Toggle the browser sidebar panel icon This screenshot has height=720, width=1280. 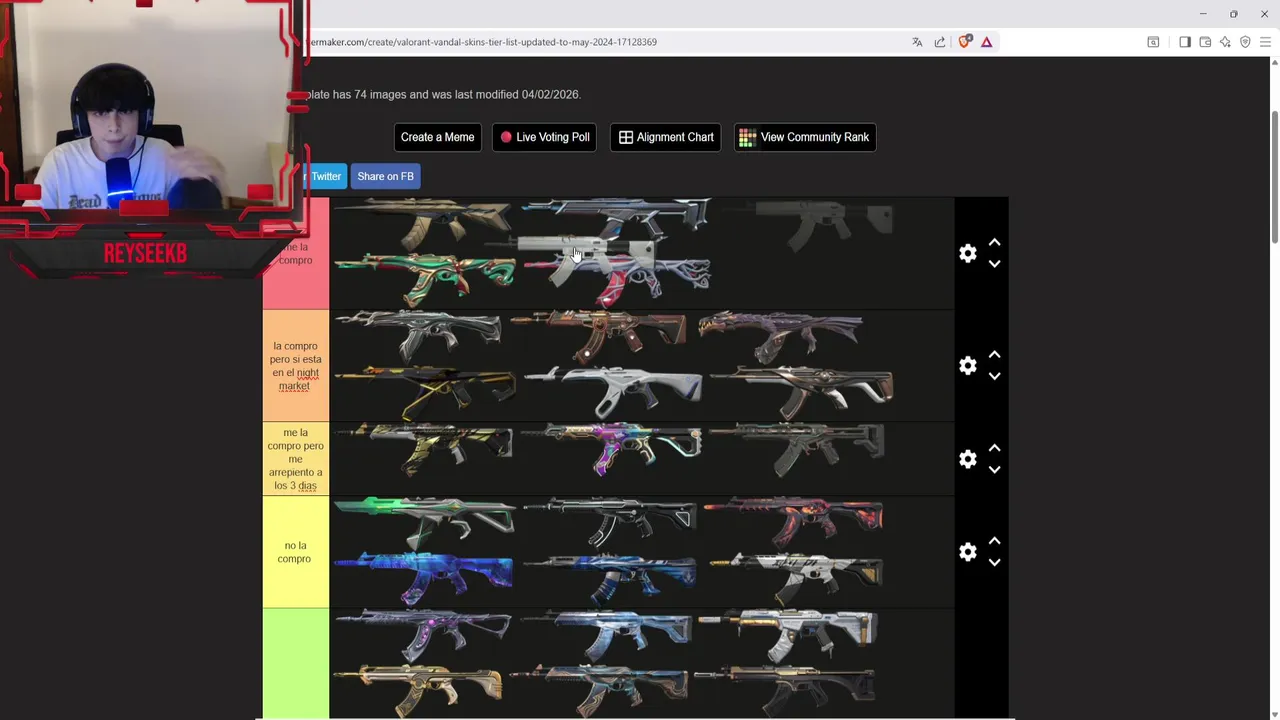[x=1185, y=42]
